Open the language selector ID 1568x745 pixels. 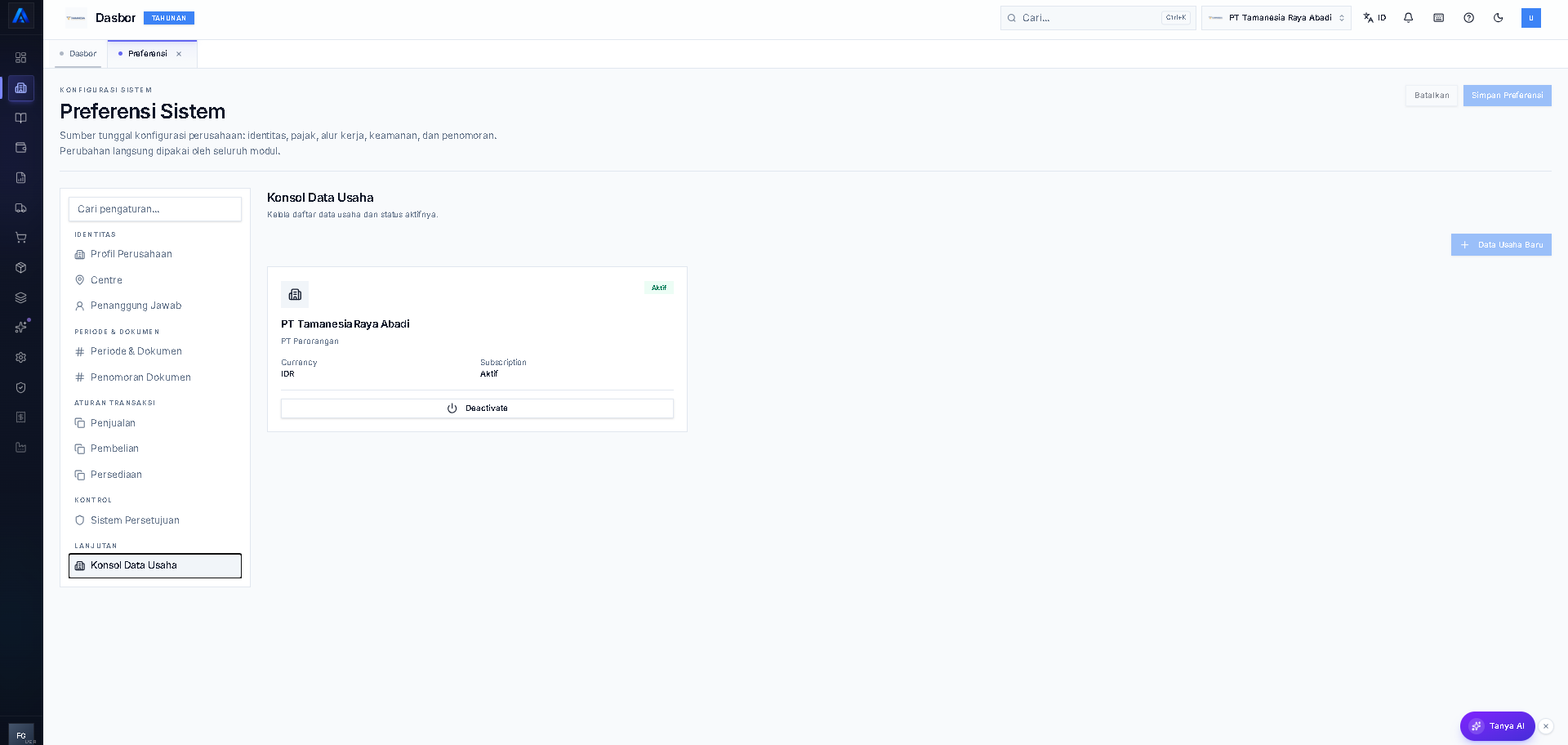click(x=1374, y=18)
